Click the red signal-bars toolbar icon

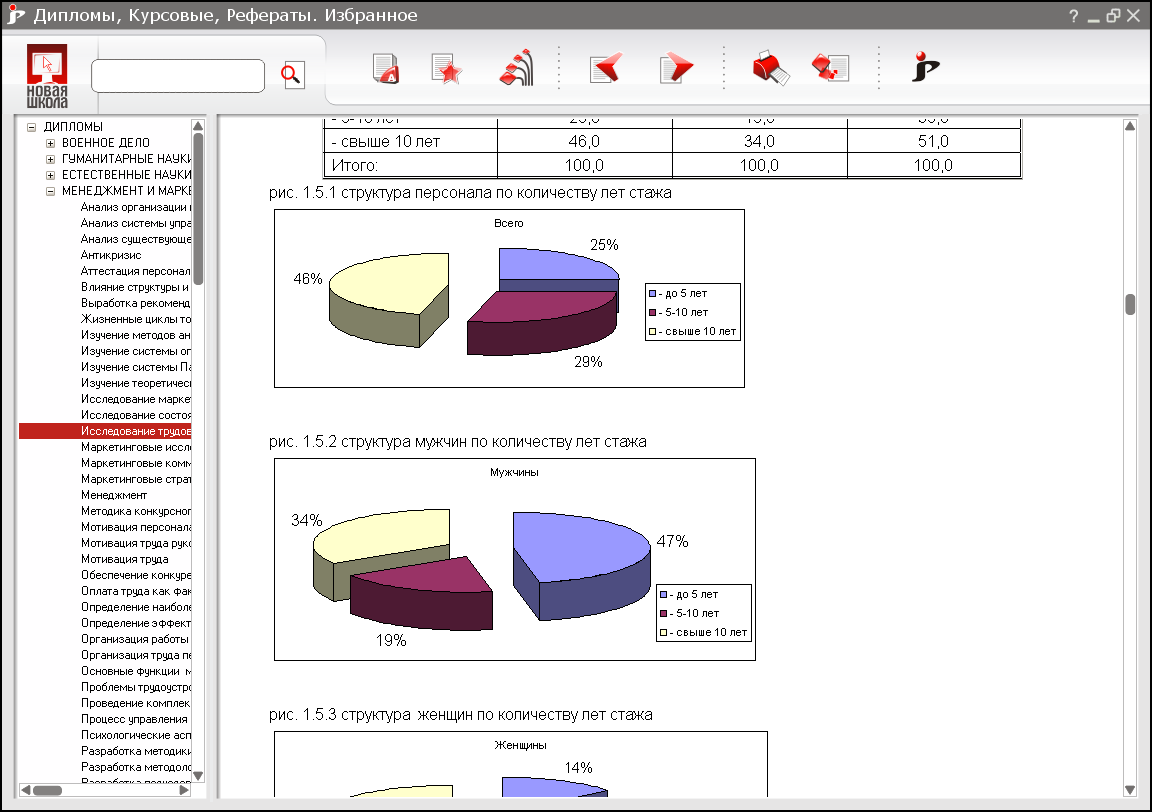pos(515,69)
